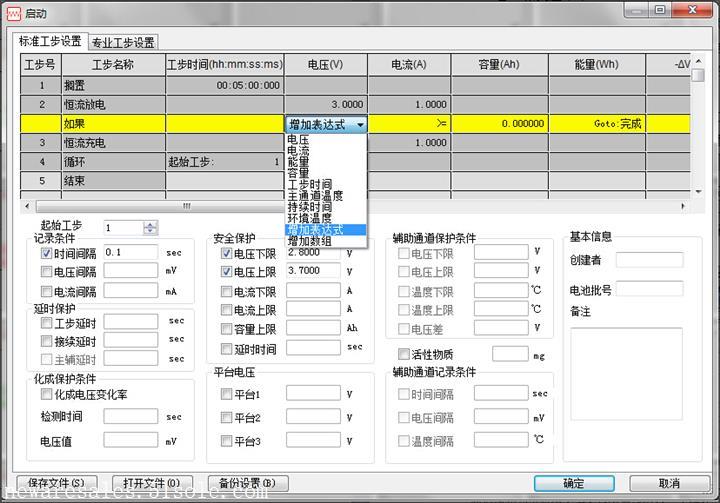Open the 标准工步设置 tab

pos(51,42)
